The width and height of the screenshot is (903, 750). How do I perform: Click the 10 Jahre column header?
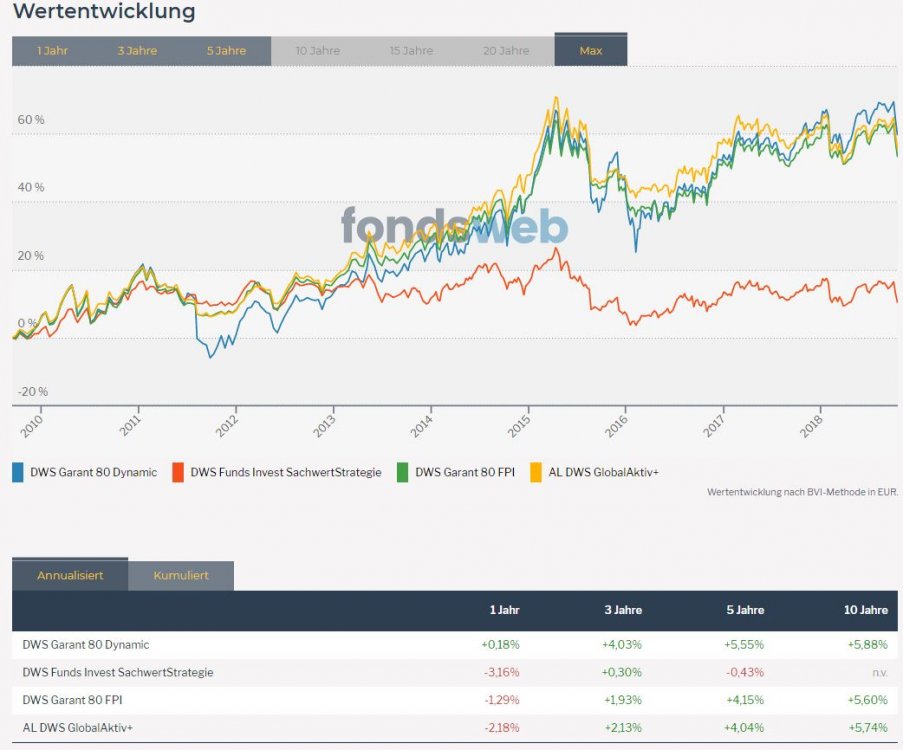865,610
